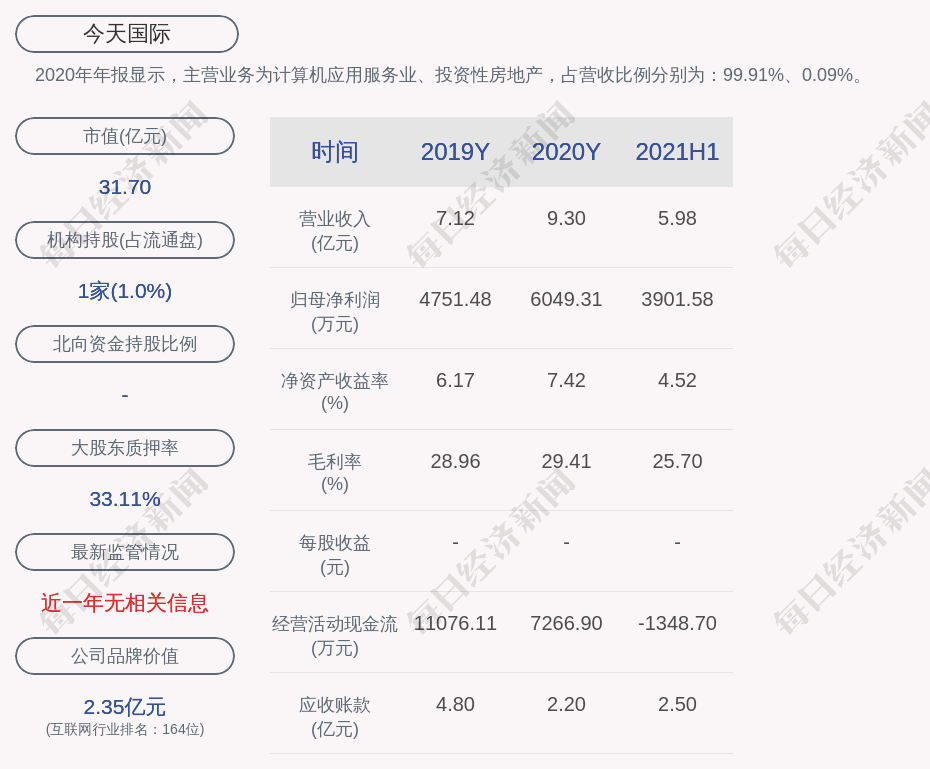Select the pledge rate 33.11%
The width and height of the screenshot is (930, 769).
[x=125, y=499]
